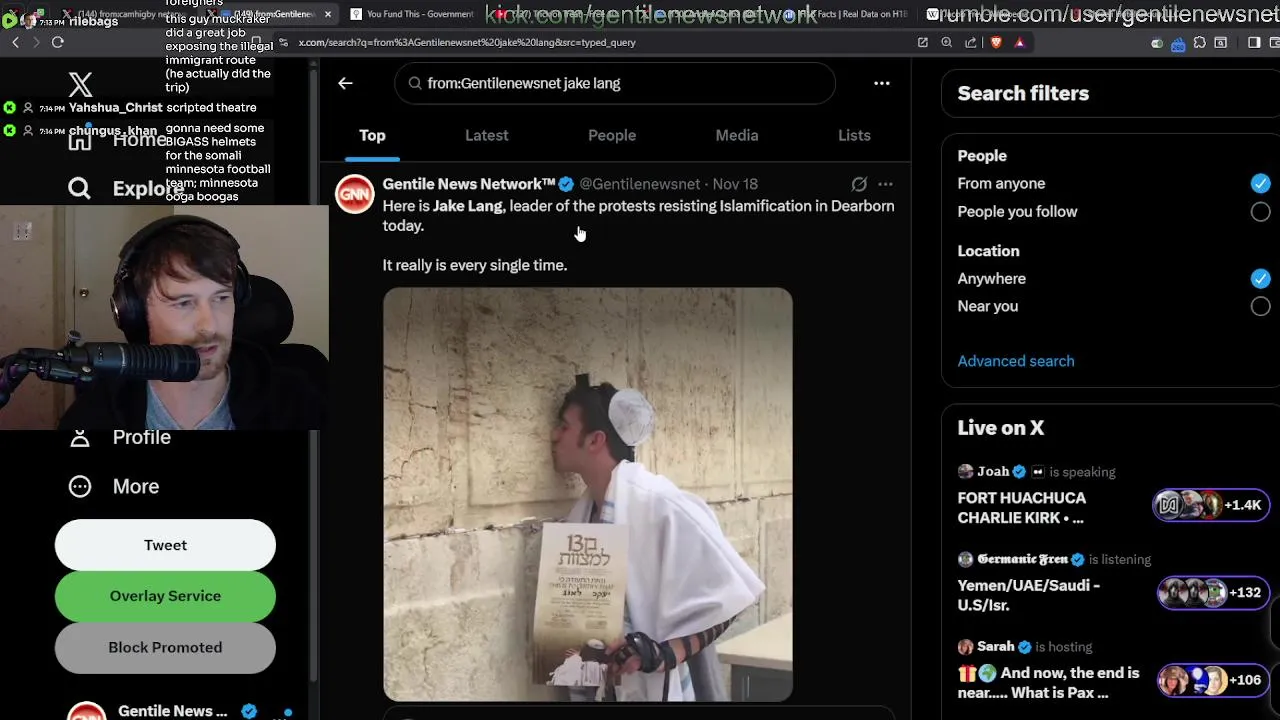Viewport: 1280px width, 720px height.
Task: Click the Profile label in sidebar
Action: click(141, 437)
